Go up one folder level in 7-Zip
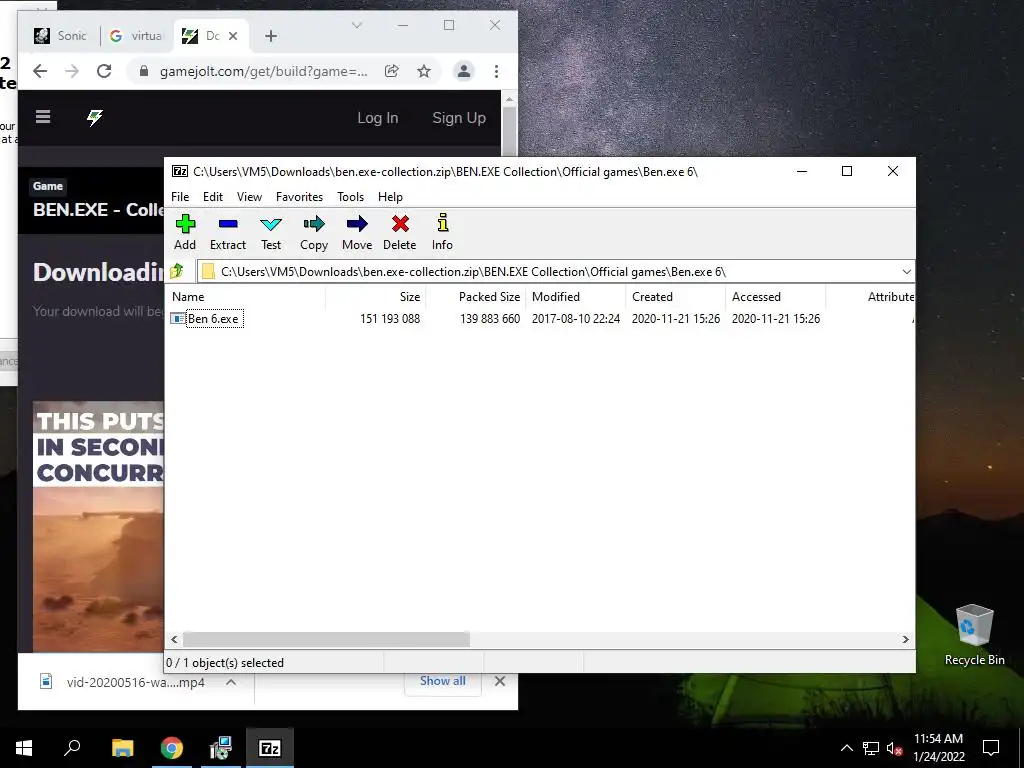The height and width of the screenshot is (768, 1024). pos(177,271)
